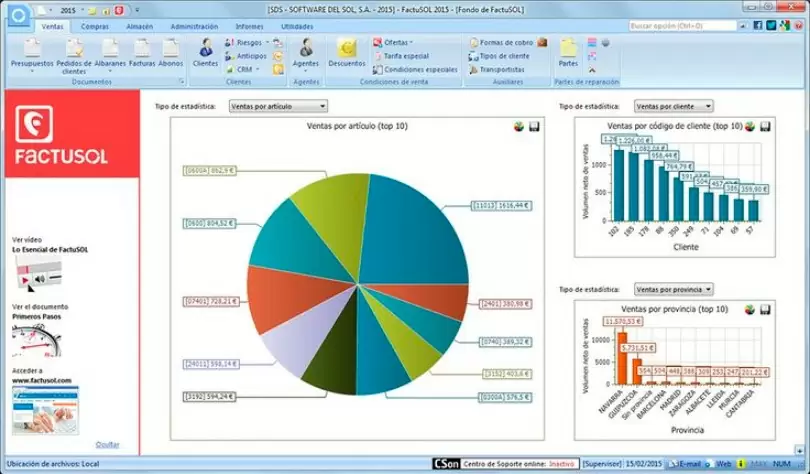Screen dimensions: 810x474
Task: Open the Facturas section
Action: click(x=142, y=53)
